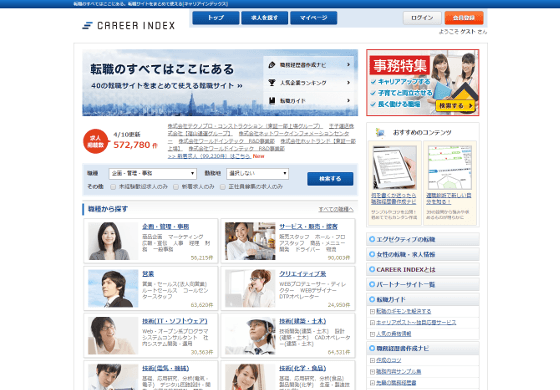Expand plus icon beside 作成のコツ
This screenshot has width=560, height=390.
point(372,360)
